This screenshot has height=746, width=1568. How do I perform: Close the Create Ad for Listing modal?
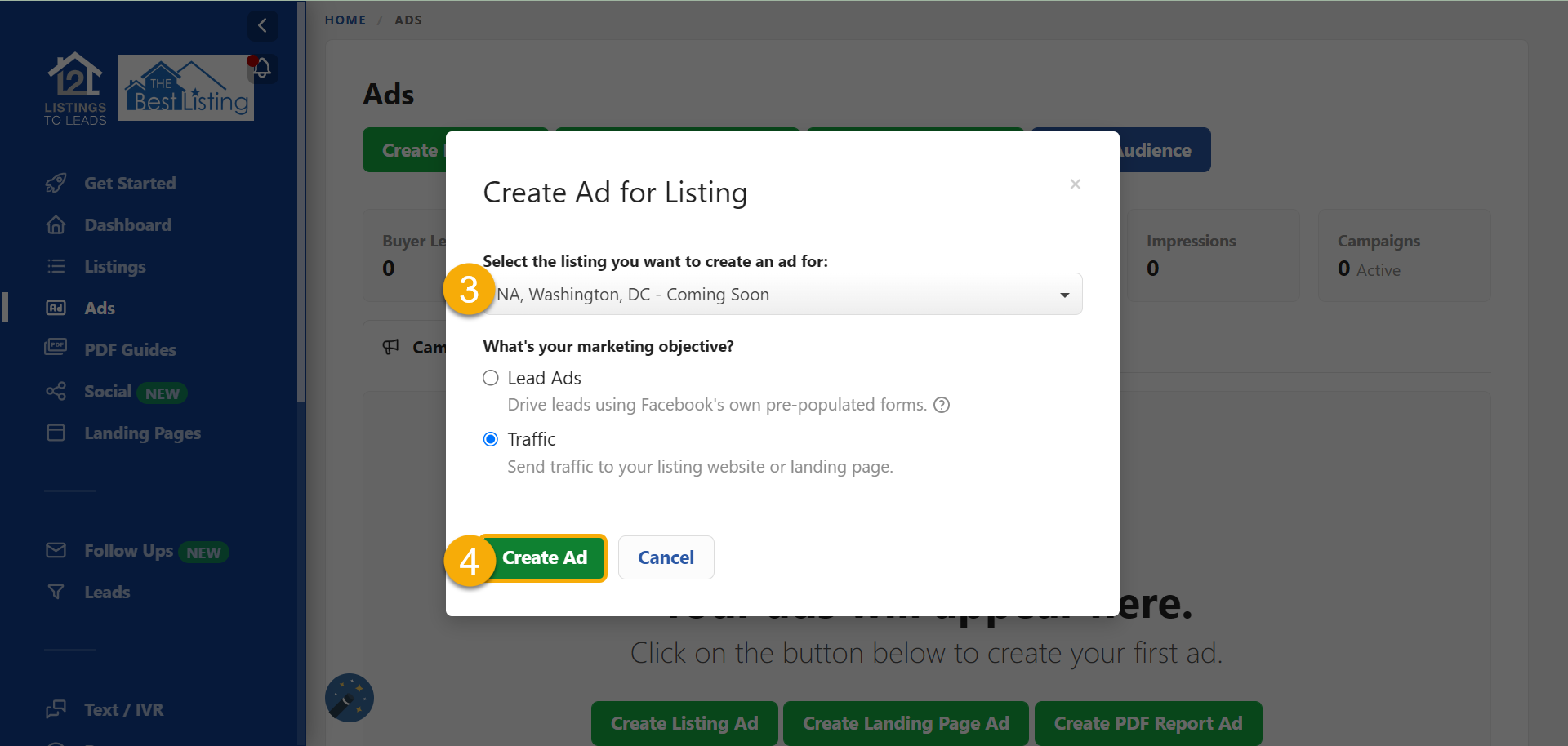[x=1075, y=184]
